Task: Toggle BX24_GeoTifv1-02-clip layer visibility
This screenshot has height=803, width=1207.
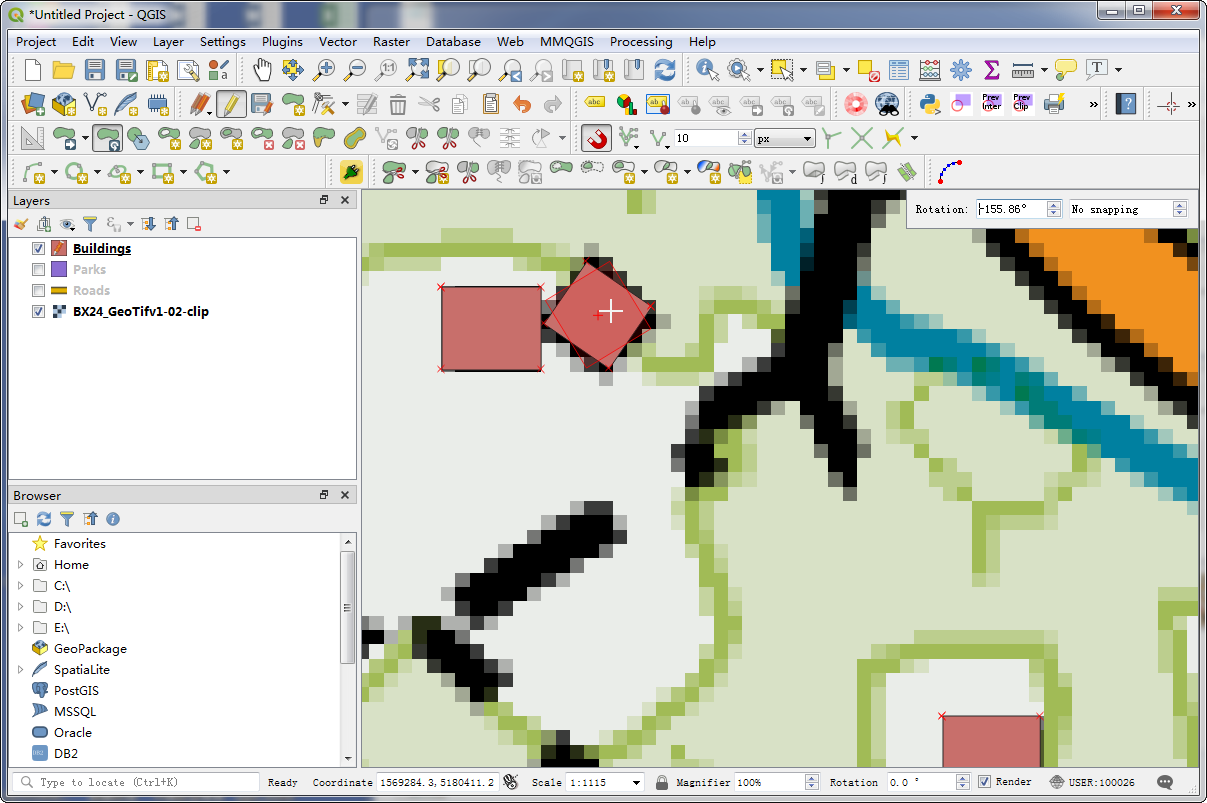Action: tap(39, 311)
